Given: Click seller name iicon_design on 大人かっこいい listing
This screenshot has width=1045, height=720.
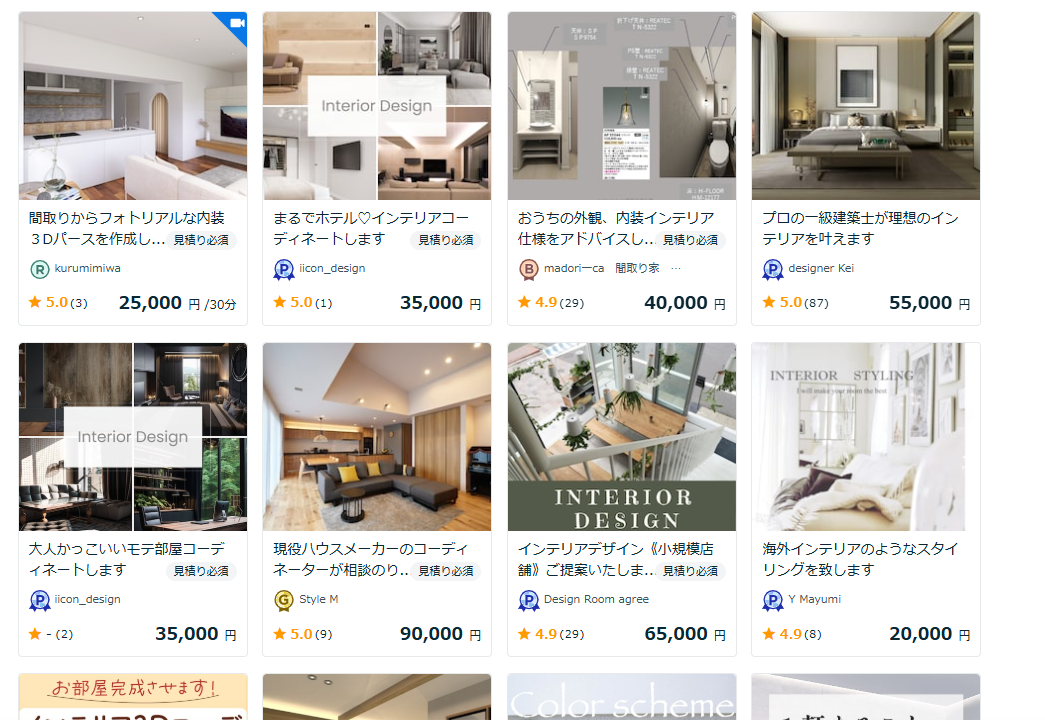Looking at the screenshot, I should coord(87,599).
